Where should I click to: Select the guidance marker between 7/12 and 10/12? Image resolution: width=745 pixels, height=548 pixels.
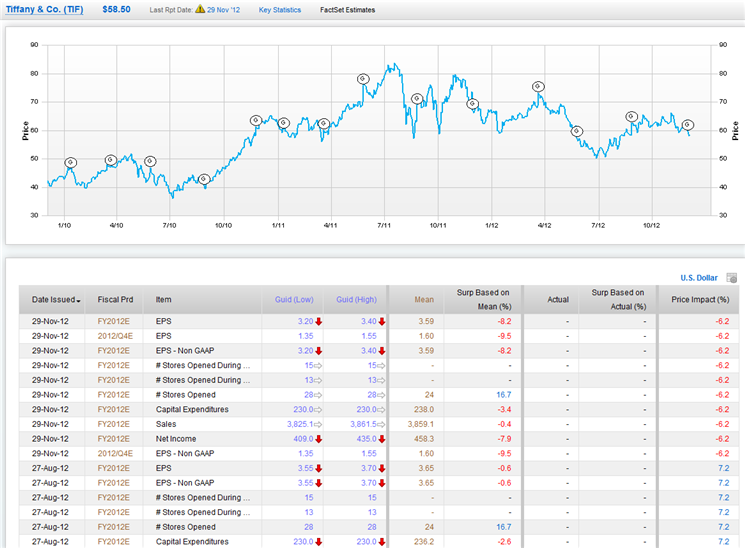point(631,116)
